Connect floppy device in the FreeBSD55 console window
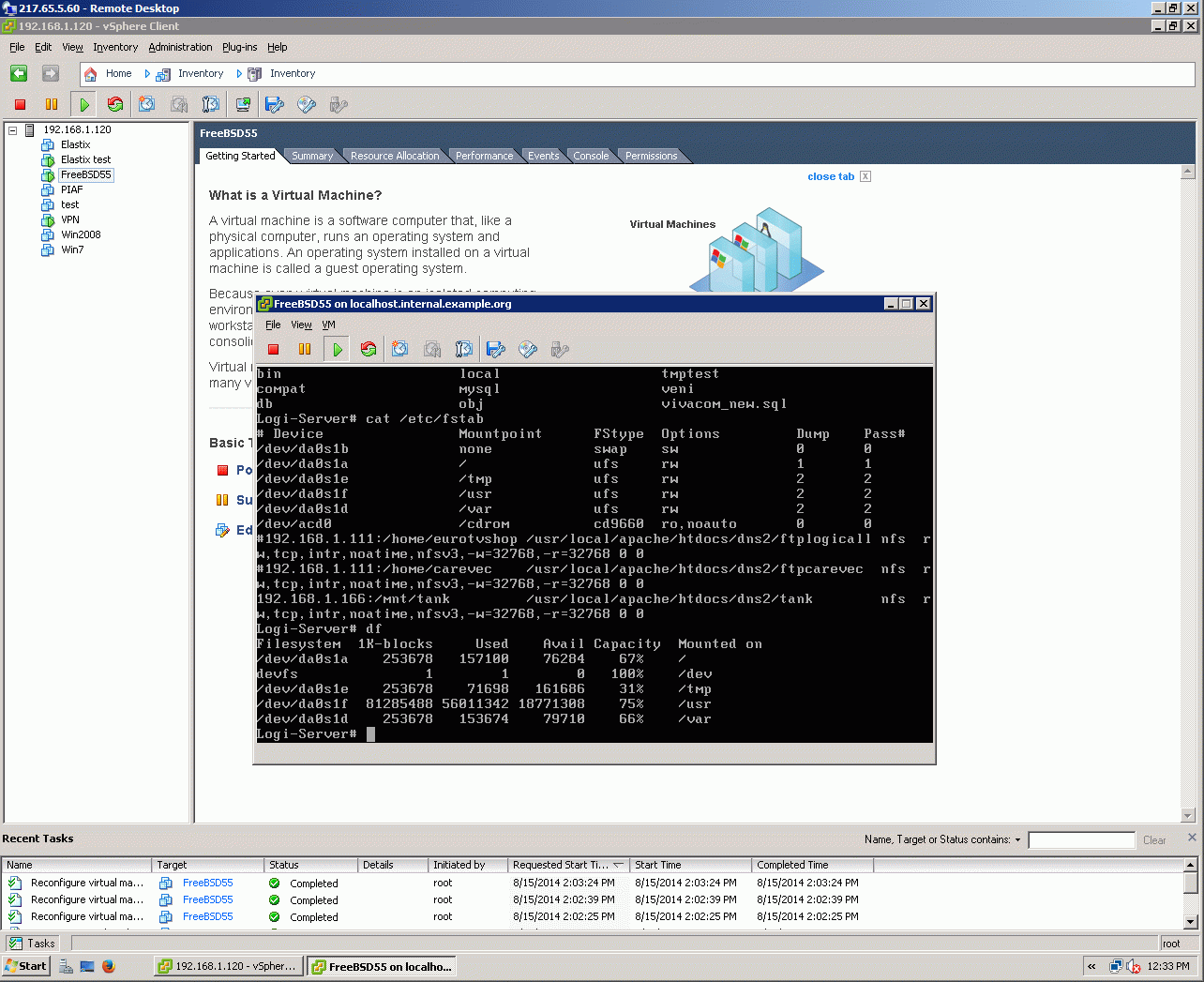Viewport: 1204px width, 982px height. tap(496, 350)
